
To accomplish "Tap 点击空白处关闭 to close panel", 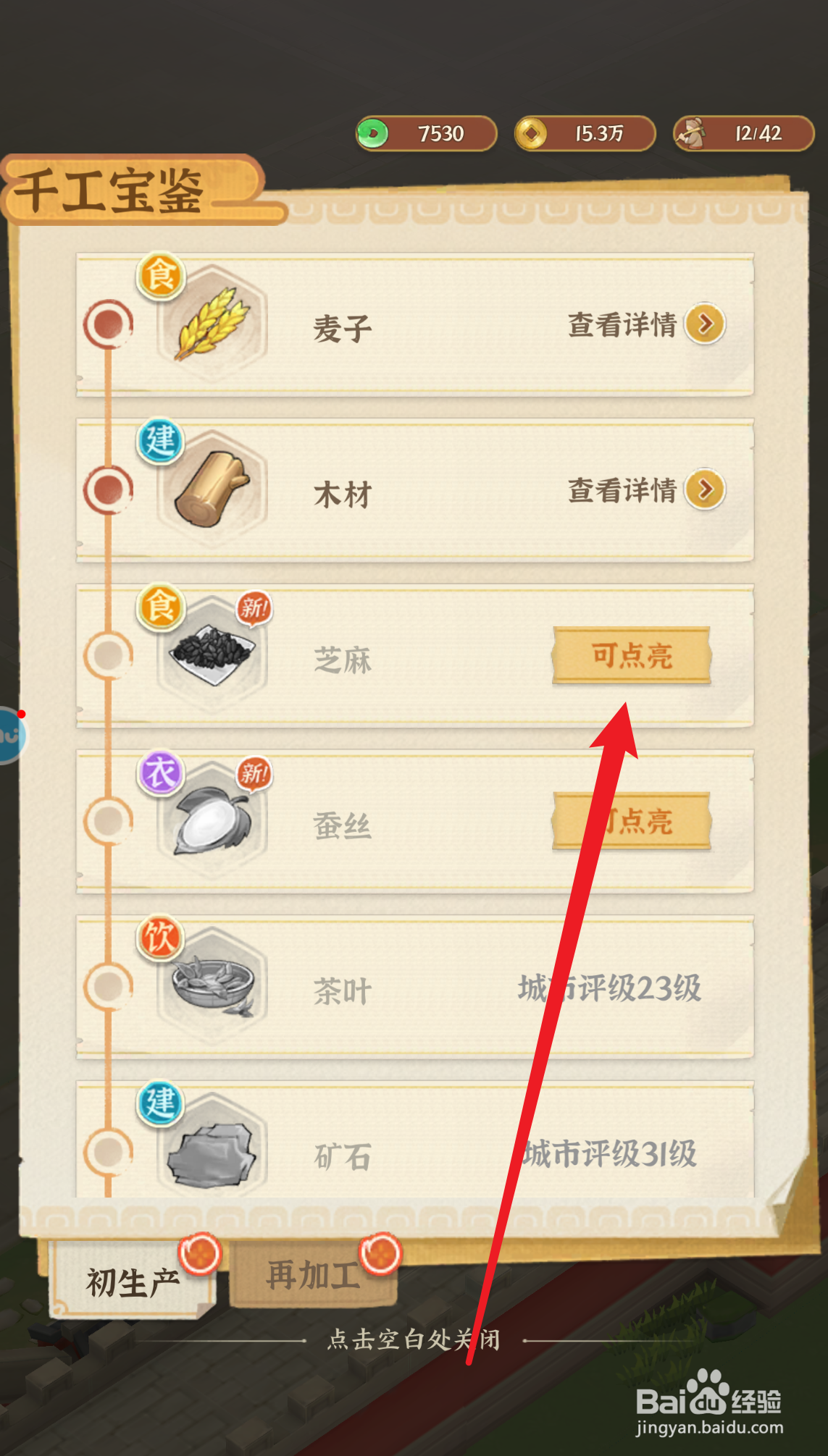I will 414,1339.
